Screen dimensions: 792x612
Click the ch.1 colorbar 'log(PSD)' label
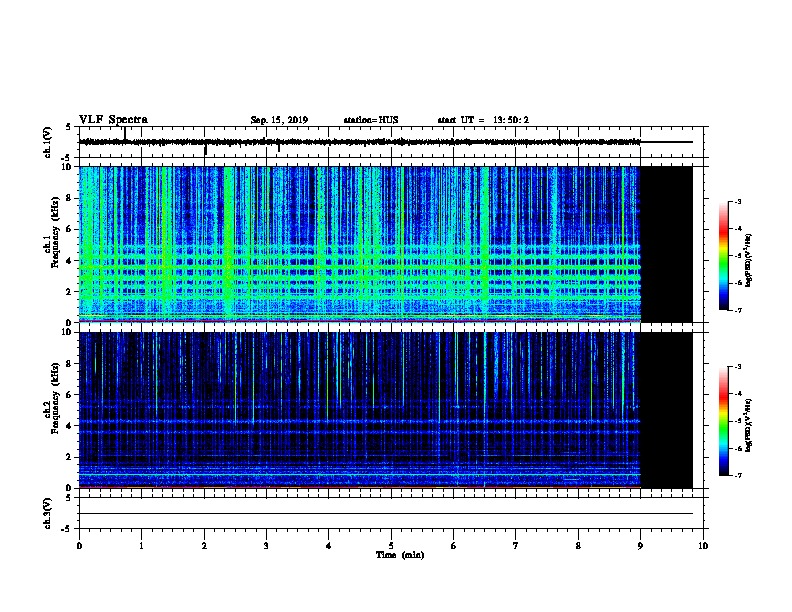pyautogui.click(x=749, y=260)
